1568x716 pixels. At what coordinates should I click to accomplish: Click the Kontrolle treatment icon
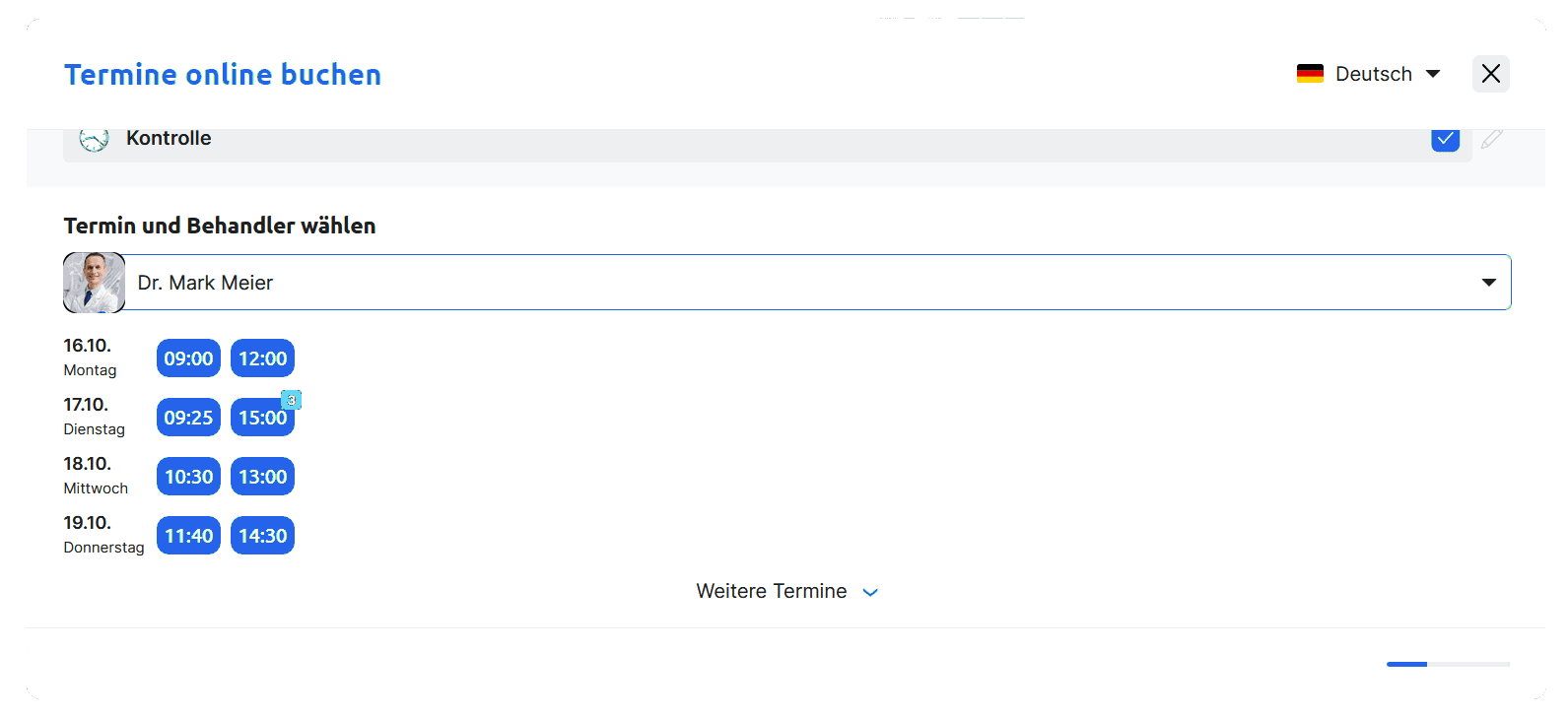[94, 140]
